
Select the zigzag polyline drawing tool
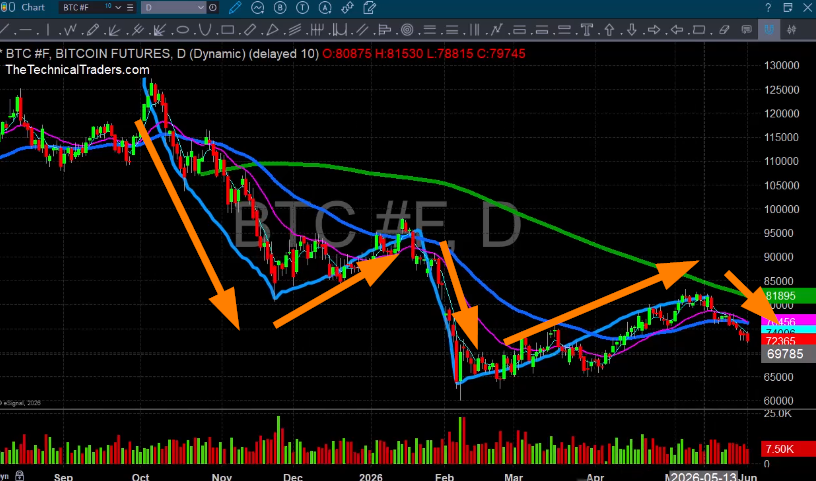pos(70,30)
